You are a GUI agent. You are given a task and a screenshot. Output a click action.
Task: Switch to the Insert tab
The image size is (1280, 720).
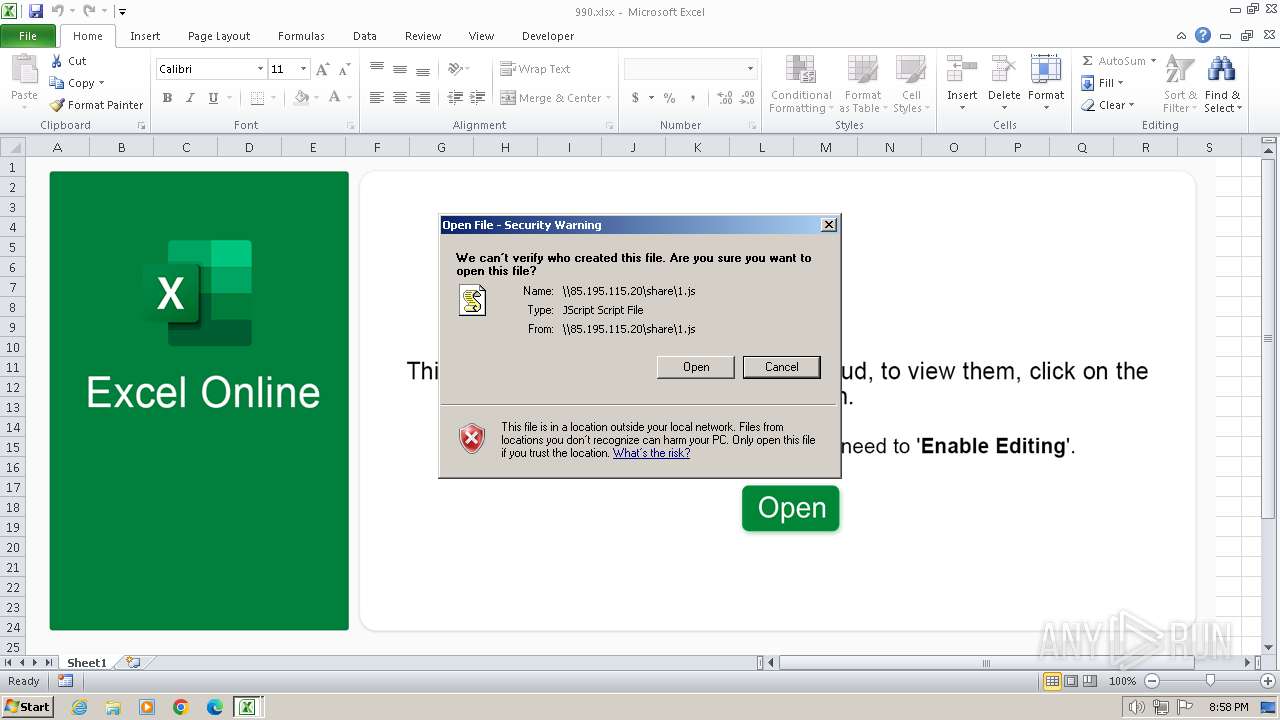[145, 36]
